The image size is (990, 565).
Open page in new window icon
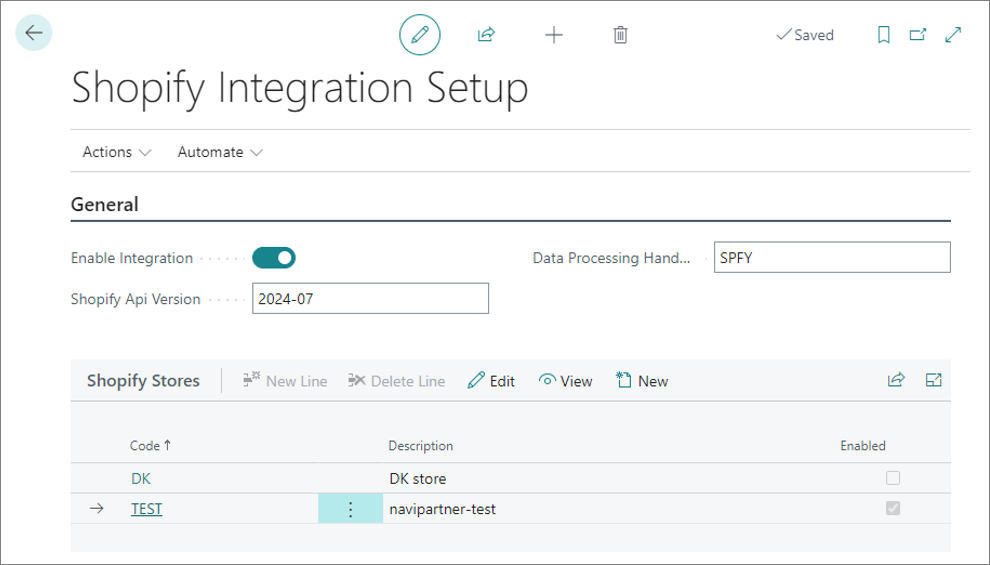pos(918,35)
